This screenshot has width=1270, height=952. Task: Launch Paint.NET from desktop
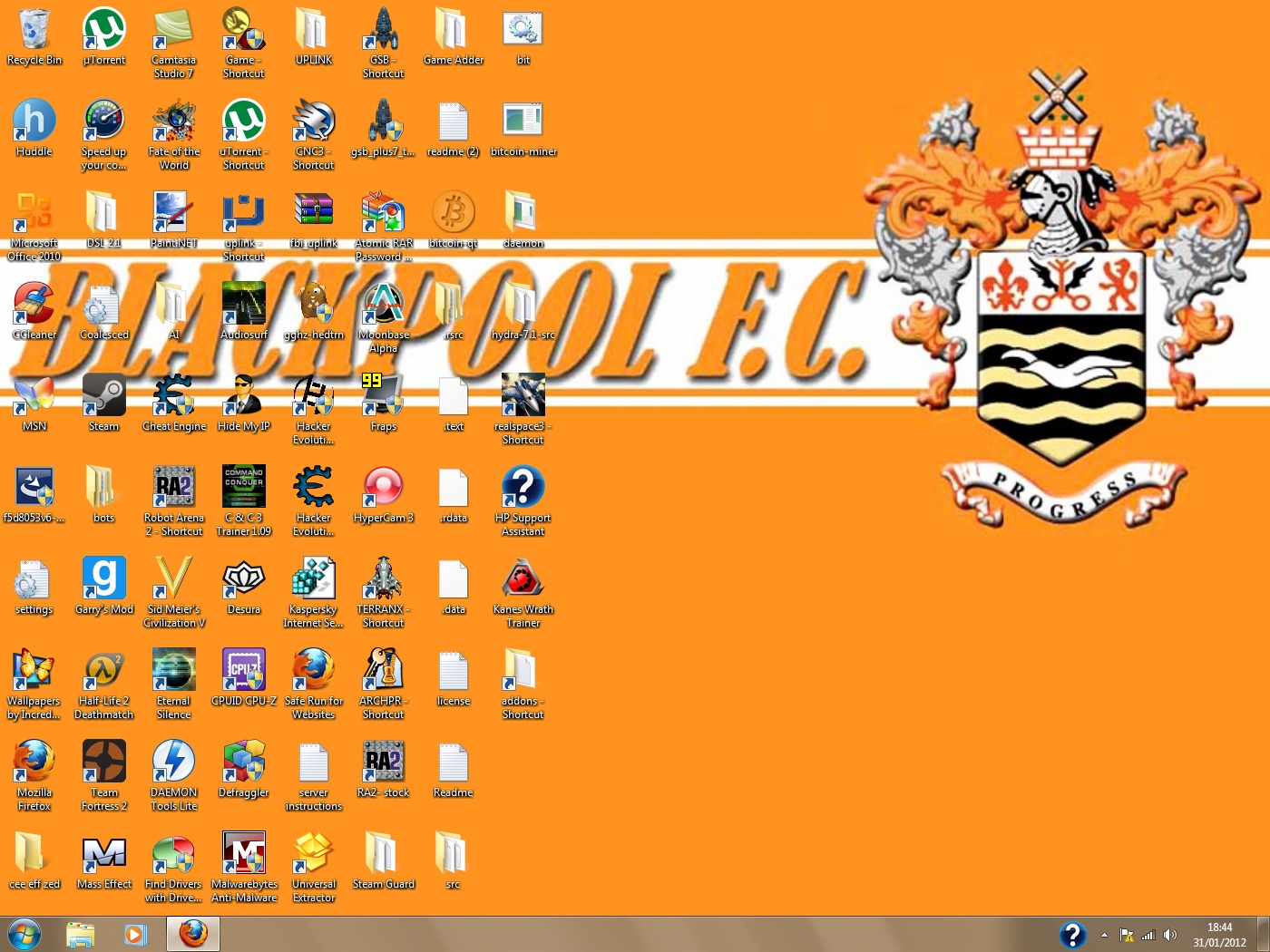173,220
